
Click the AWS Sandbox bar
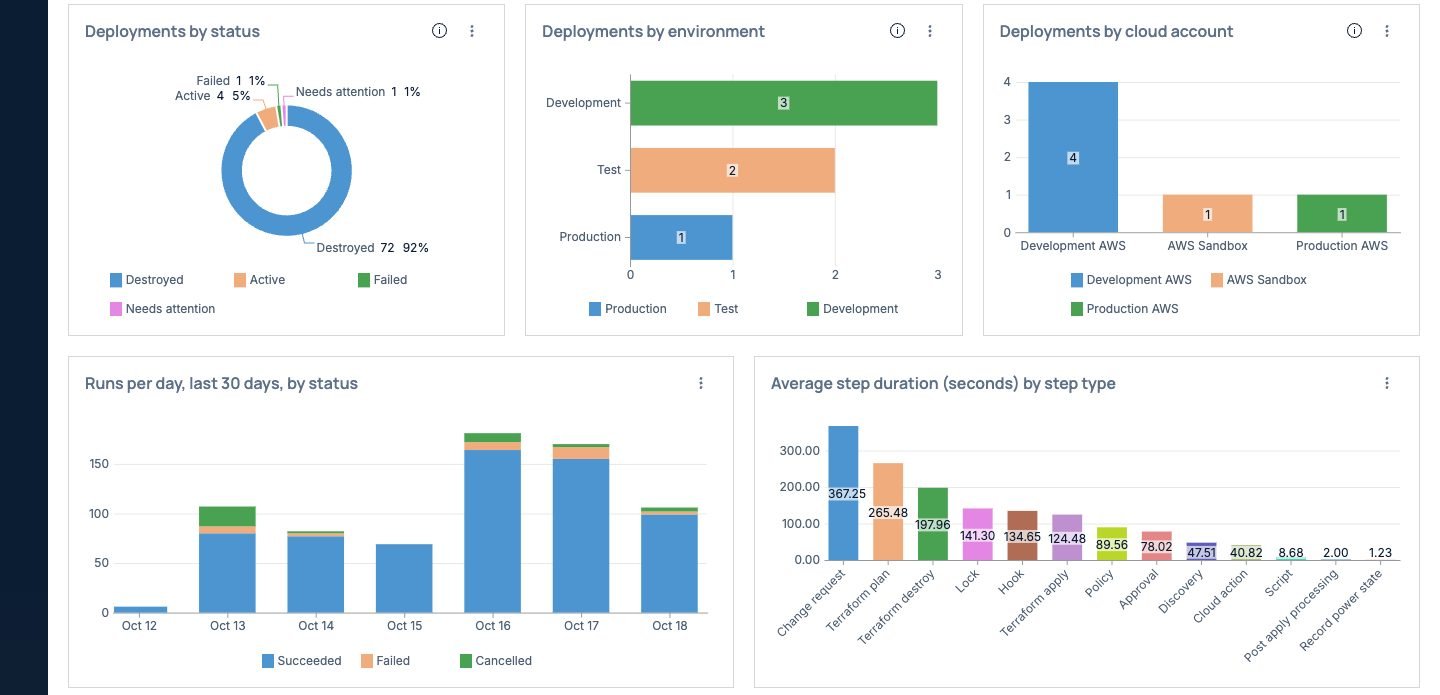tap(1207, 214)
